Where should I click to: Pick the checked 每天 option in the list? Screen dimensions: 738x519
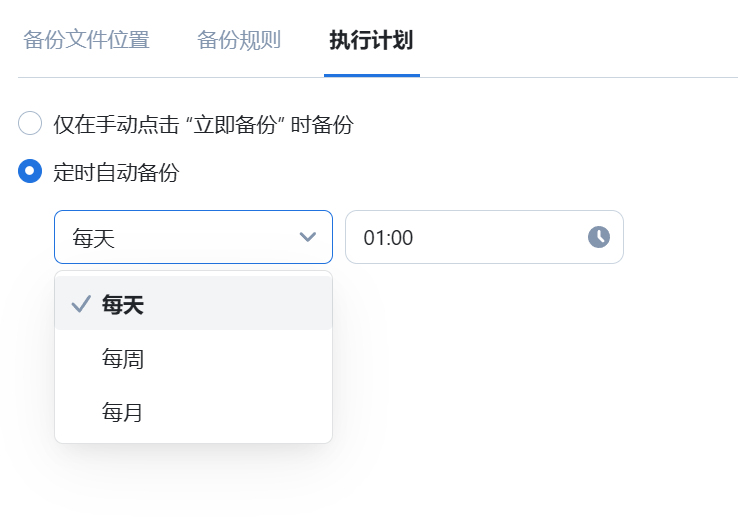[123, 305]
